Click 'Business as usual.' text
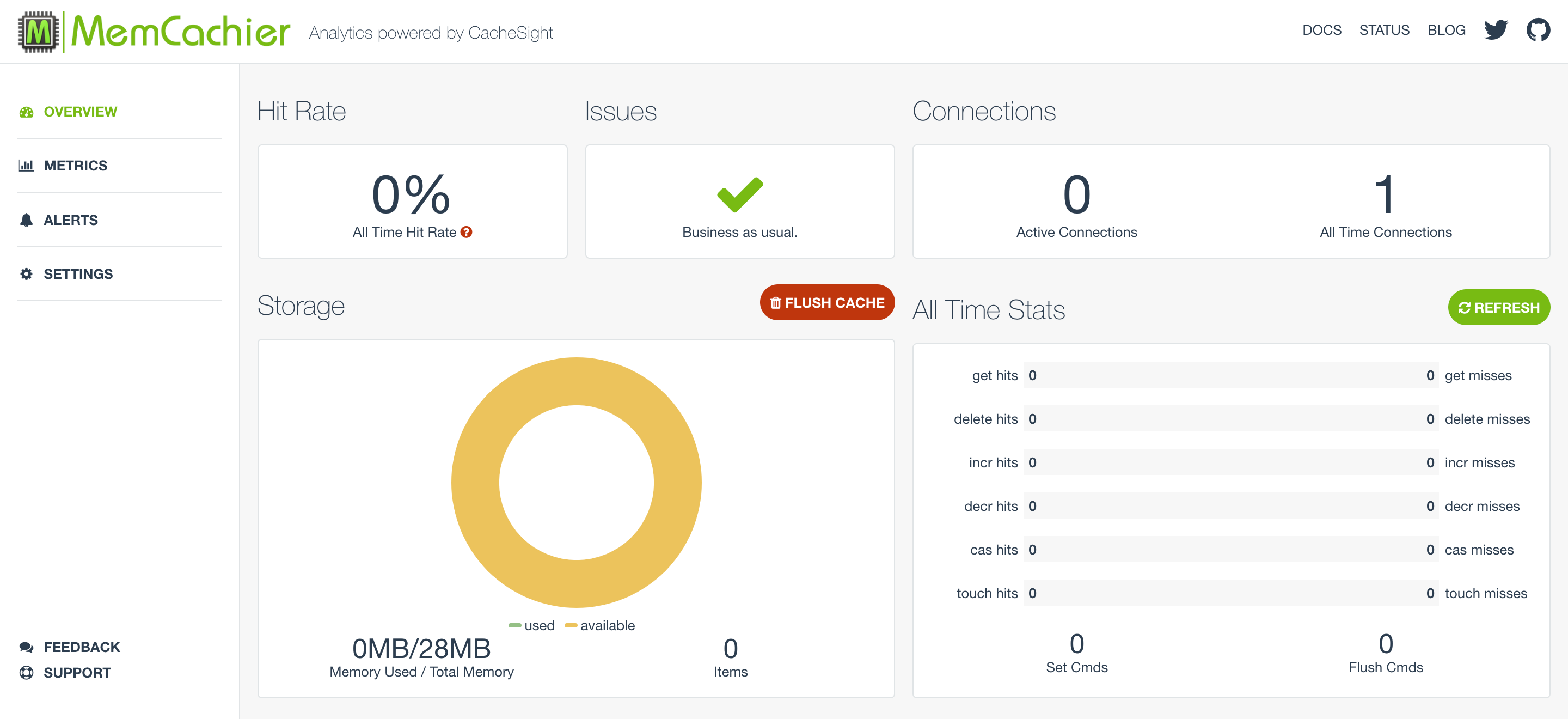The image size is (1568, 719). (x=739, y=232)
